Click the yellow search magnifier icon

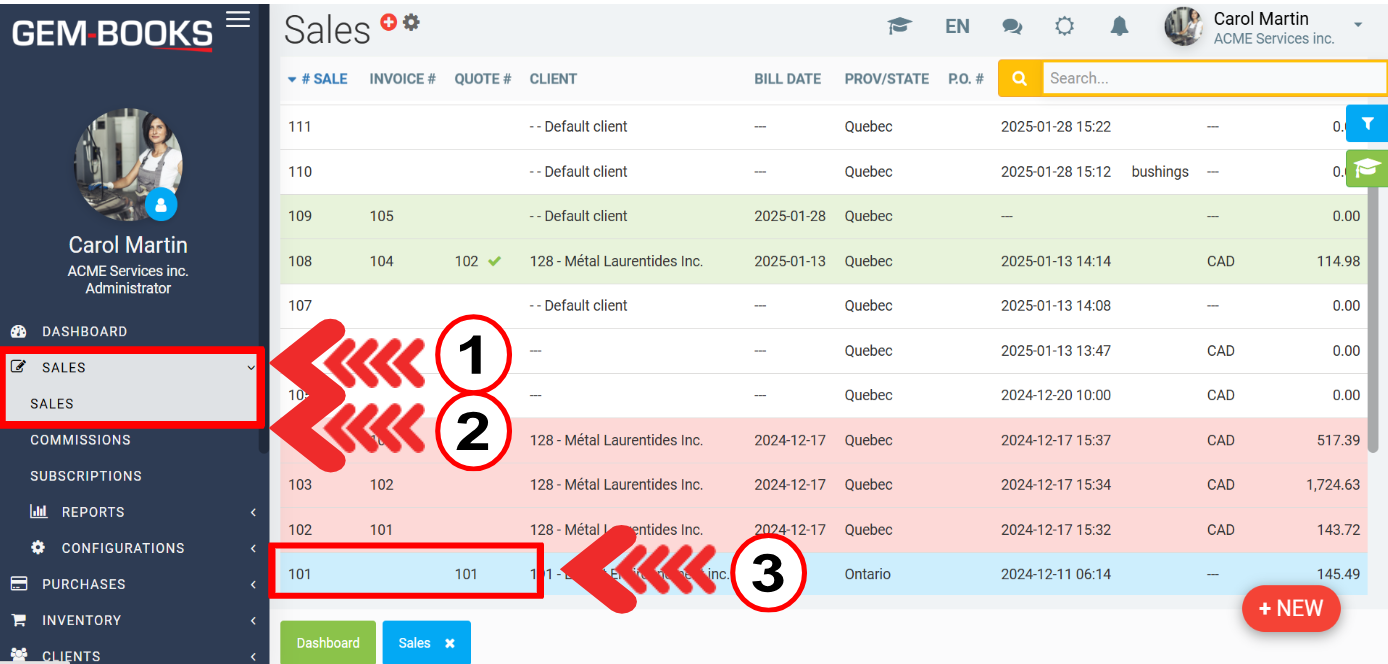(1019, 78)
